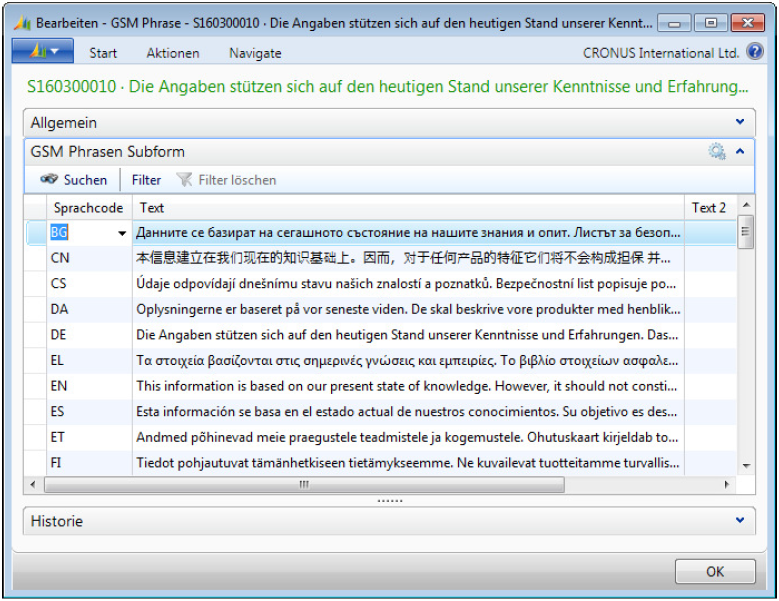
Task: Open the Start ribbon tab
Action: click(103, 53)
